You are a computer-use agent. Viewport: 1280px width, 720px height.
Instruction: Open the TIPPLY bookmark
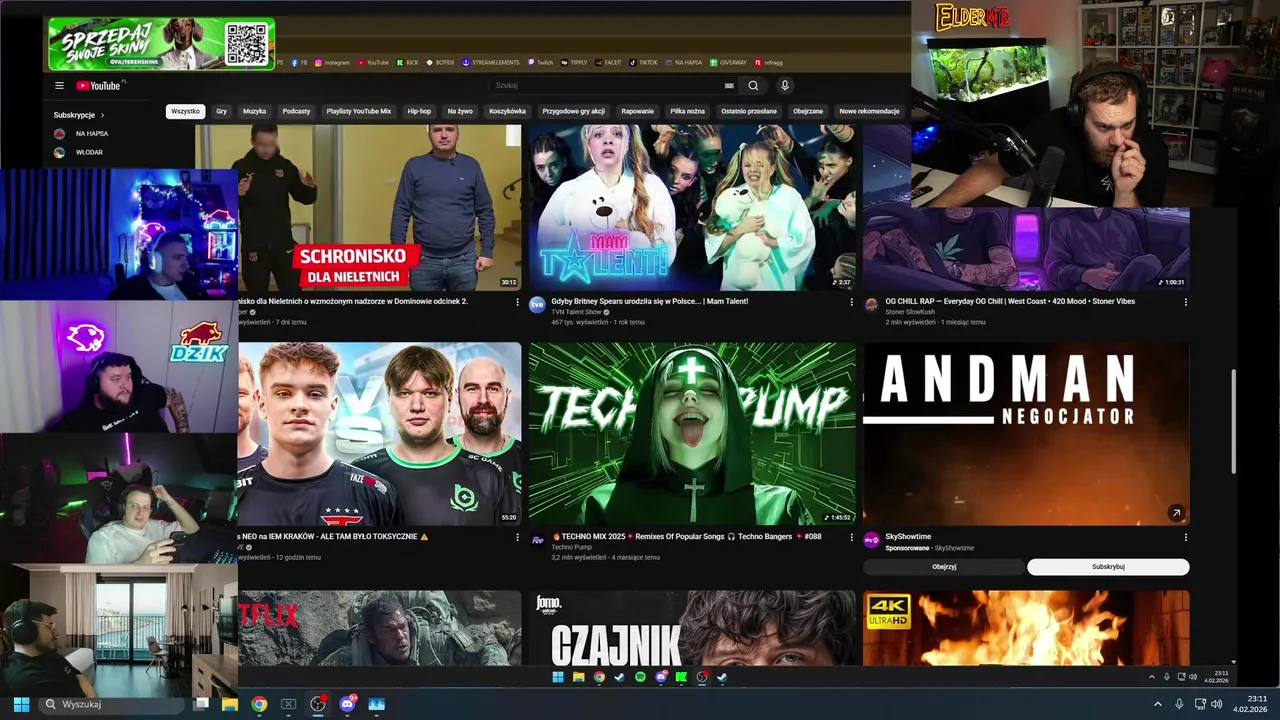tap(574, 62)
